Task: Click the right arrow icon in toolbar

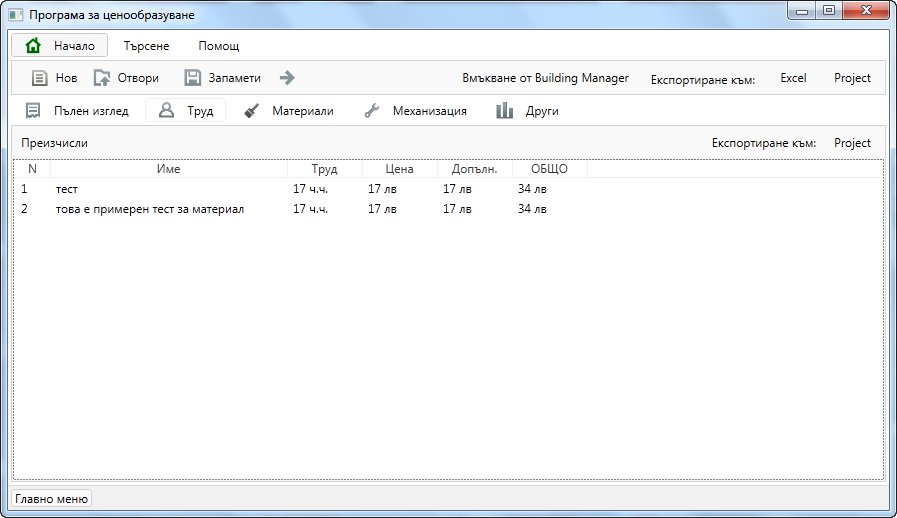Action: (x=287, y=78)
